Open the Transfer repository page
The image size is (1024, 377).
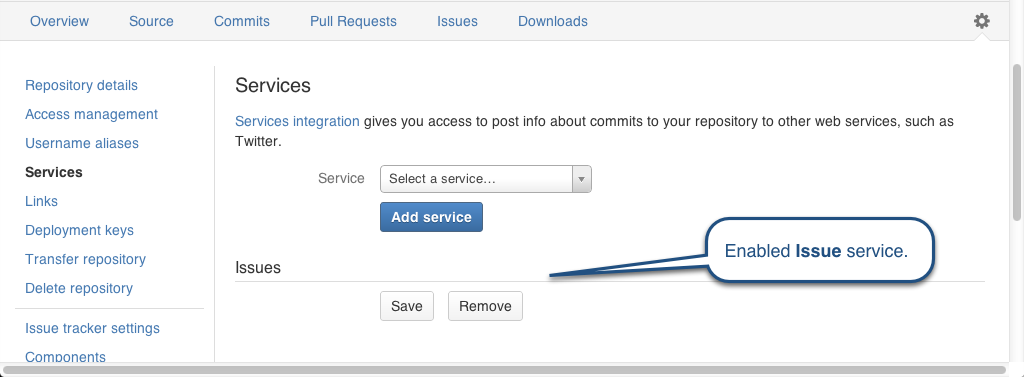point(86,259)
